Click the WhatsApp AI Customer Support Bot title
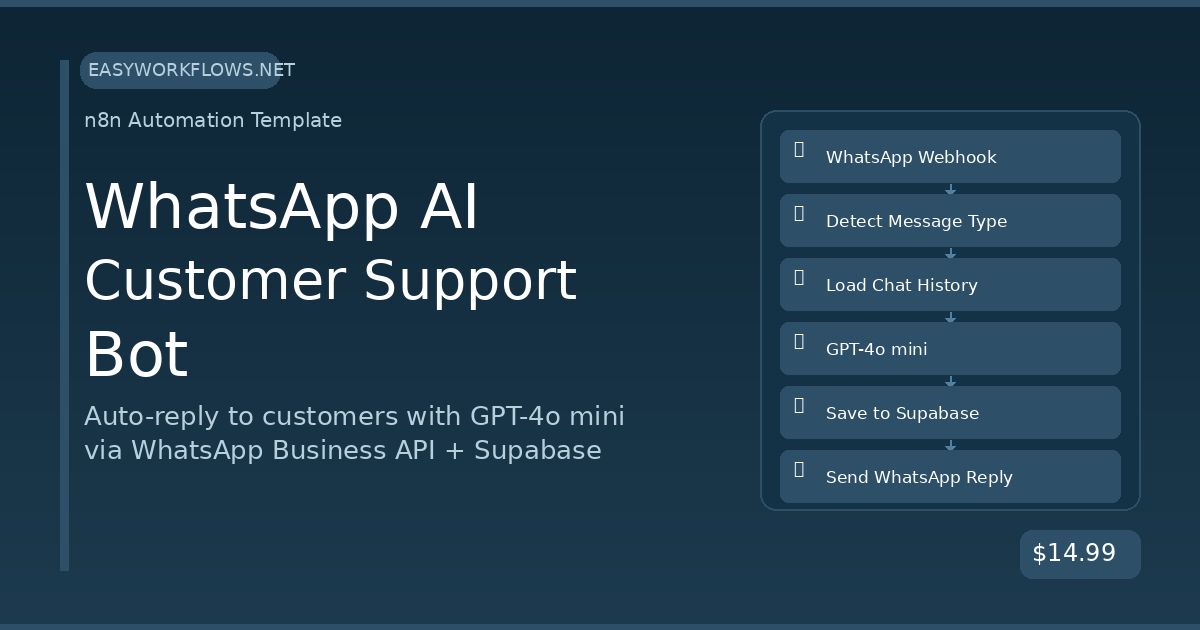1200x630 pixels. pyautogui.click(x=330, y=281)
